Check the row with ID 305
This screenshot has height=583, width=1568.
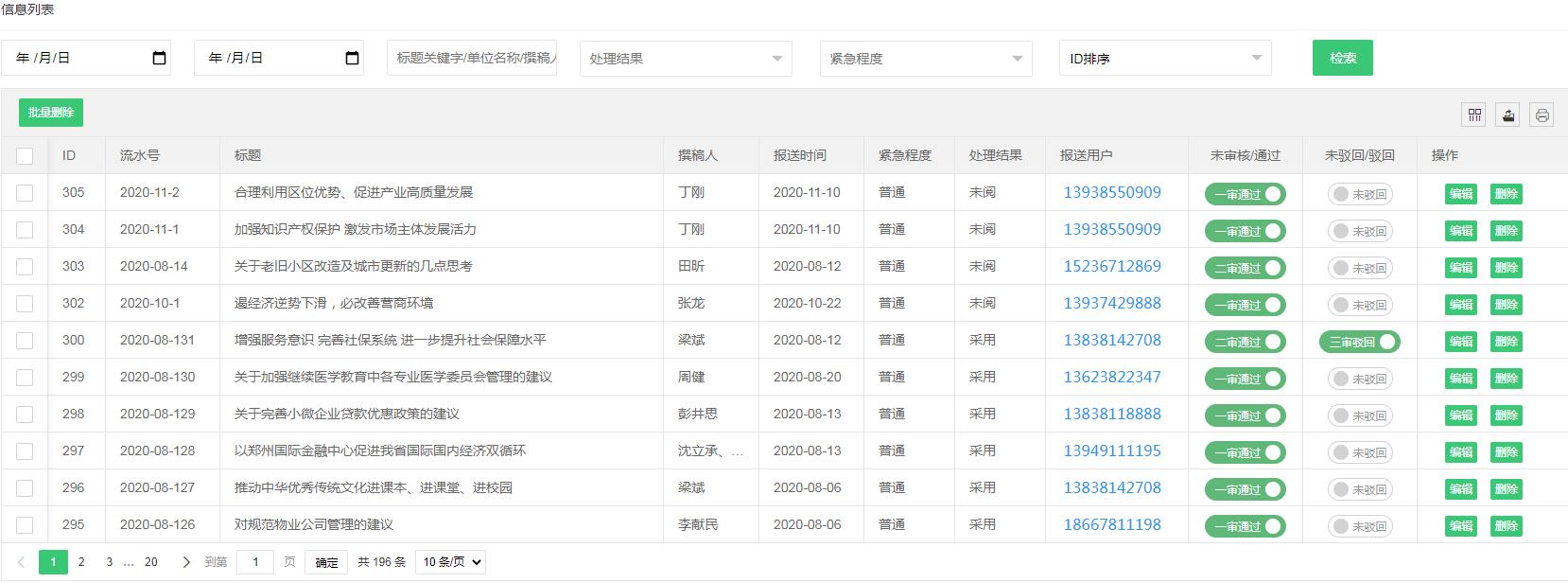click(25, 193)
